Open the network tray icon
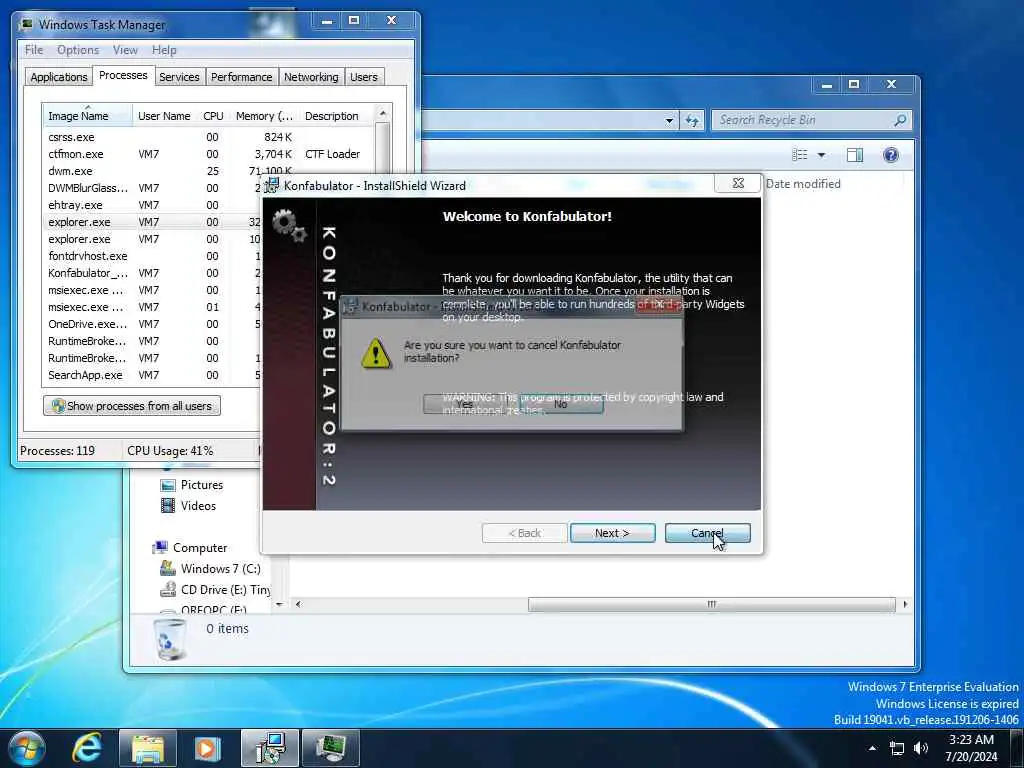1024x768 pixels. tap(897, 748)
